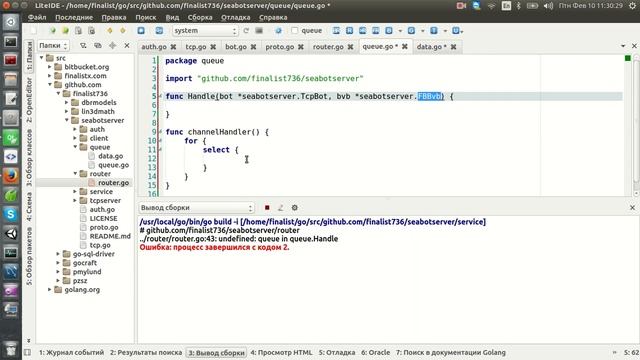Close the router.go tab
This screenshot has width=640, height=360.
coord(350,47)
